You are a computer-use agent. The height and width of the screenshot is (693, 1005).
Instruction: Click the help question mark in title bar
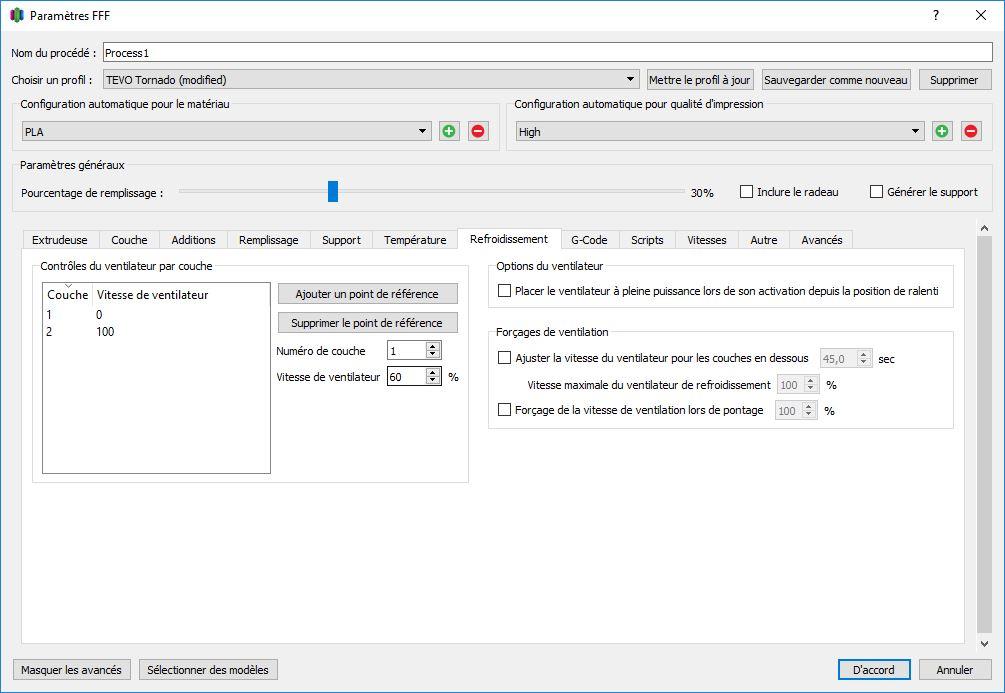[936, 15]
